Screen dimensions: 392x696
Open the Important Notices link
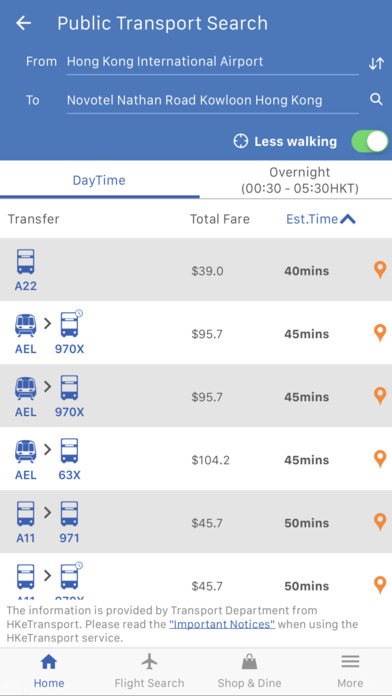(222, 624)
